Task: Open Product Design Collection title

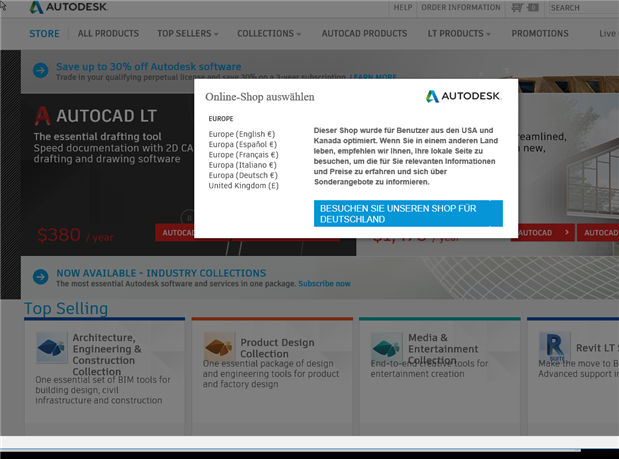Action: pos(277,348)
